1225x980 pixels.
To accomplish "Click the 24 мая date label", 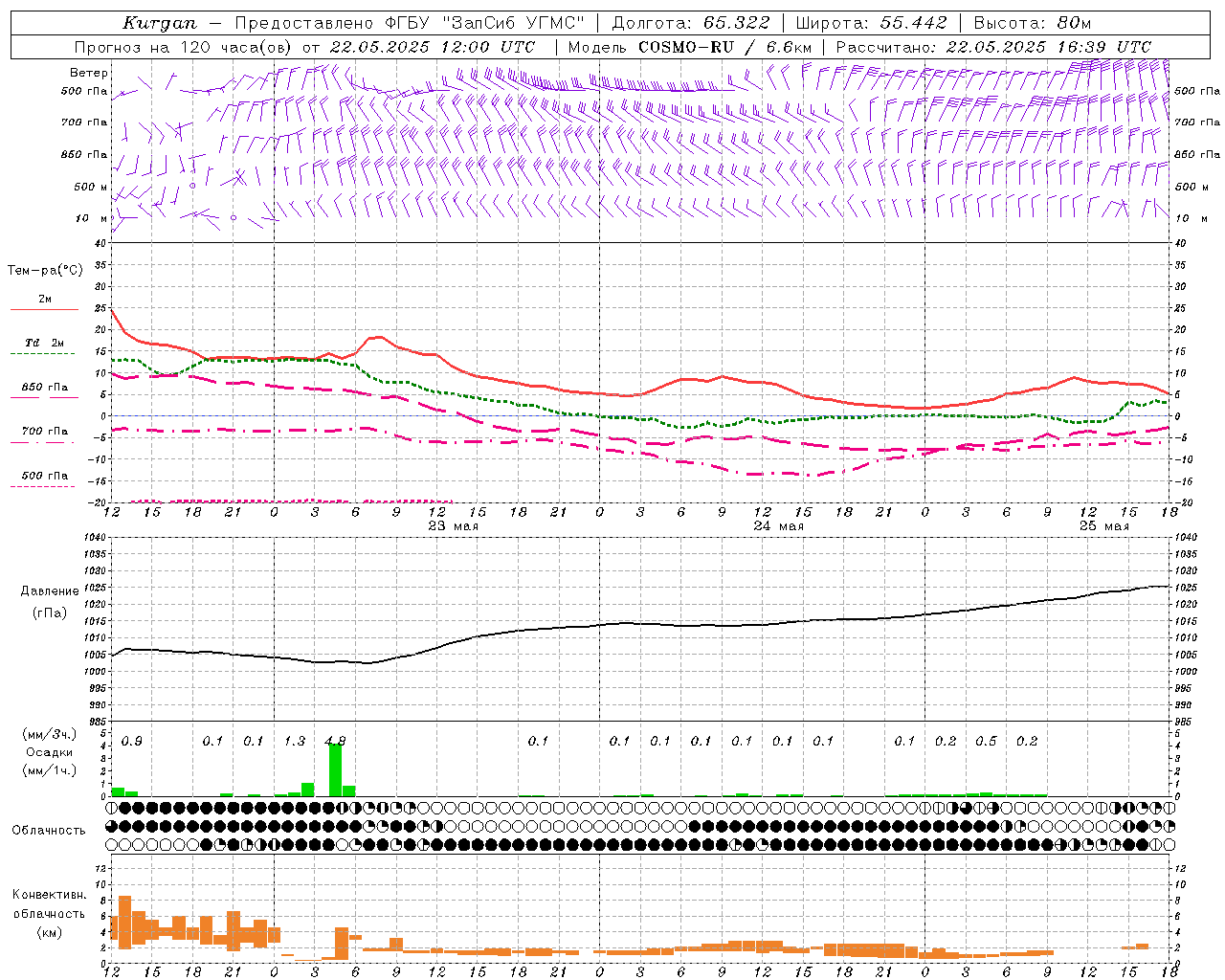I will point(778,525).
